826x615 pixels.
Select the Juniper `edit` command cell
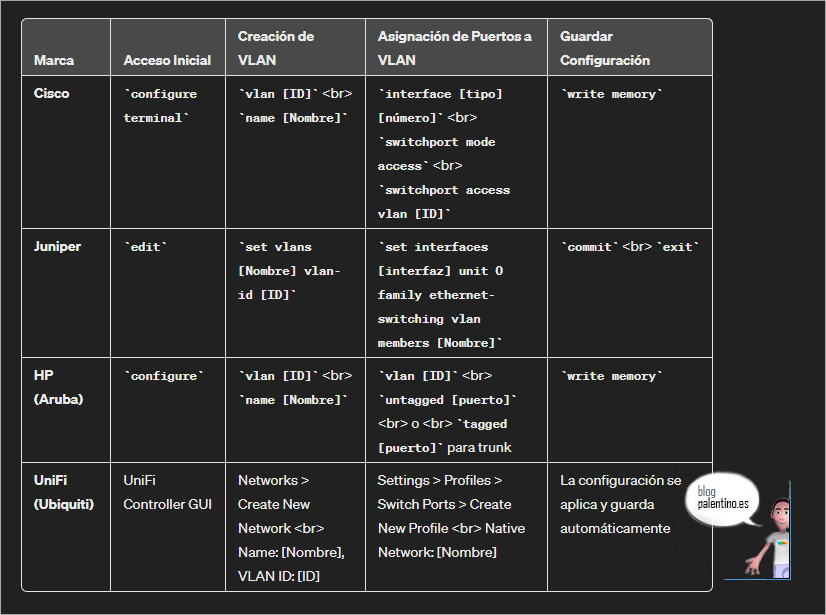(x=145, y=246)
